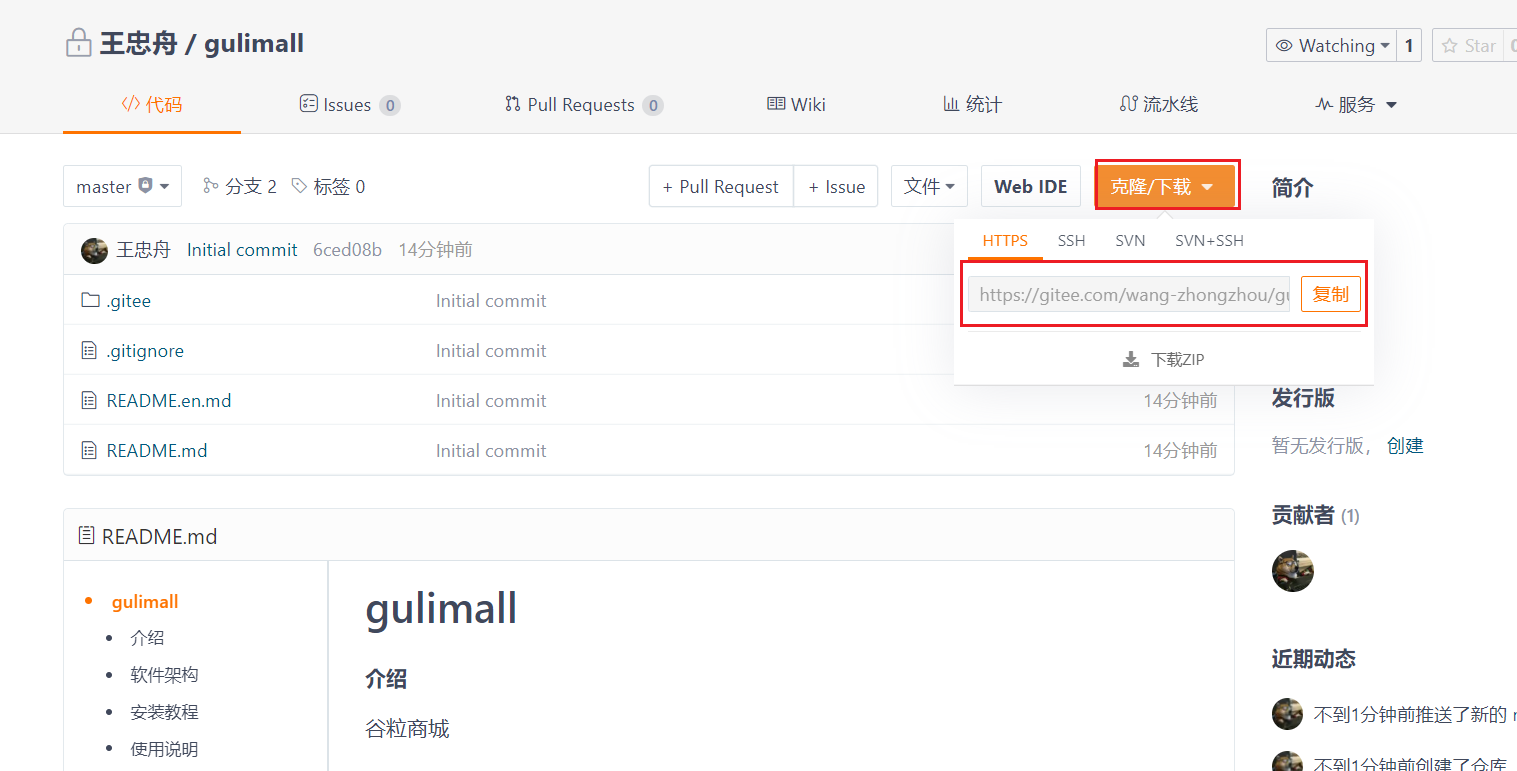
Task: Select the HTTPS clone tab
Action: click(1005, 240)
